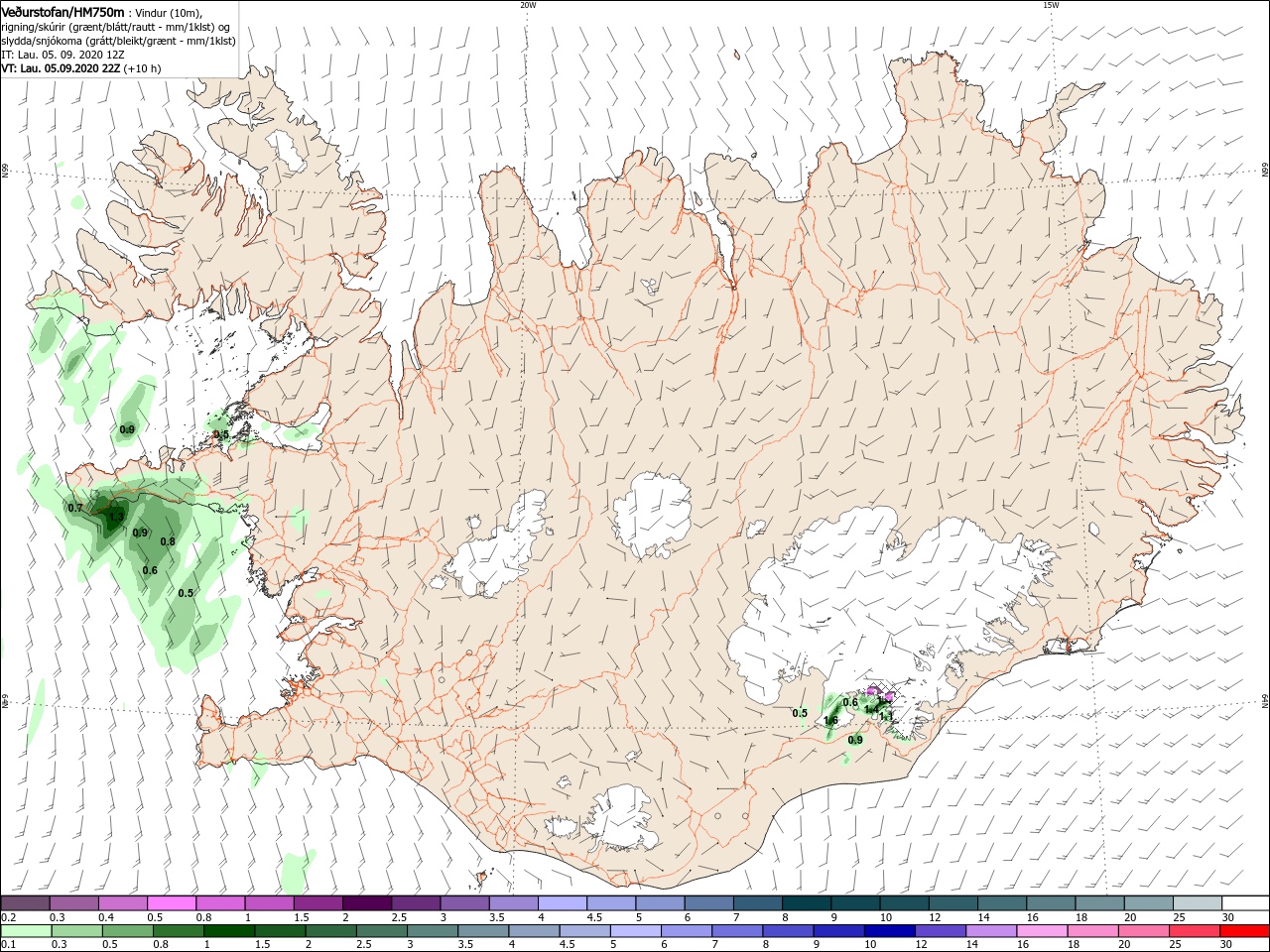This screenshot has width=1270, height=952.
Task: Click the IT: Lau. 05. 09. 2020 12Z line
Action: pyautogui.click(x=63, y=55)
